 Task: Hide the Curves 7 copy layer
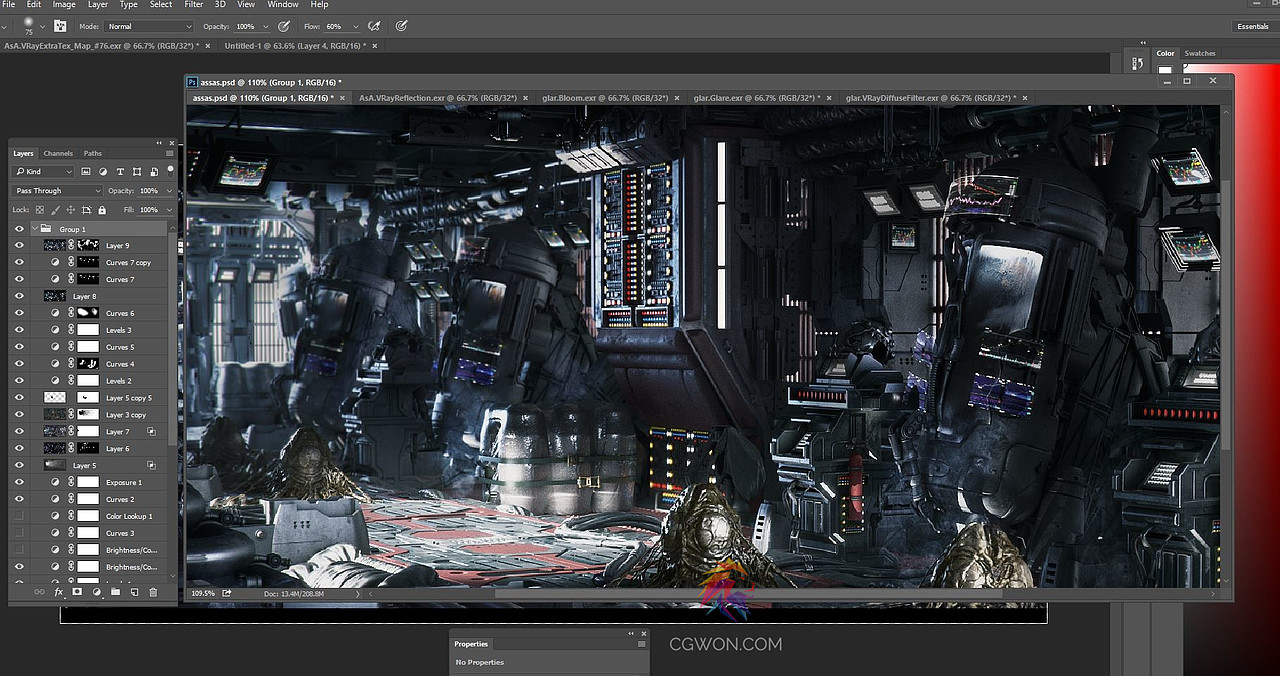[x=19, y=262]
